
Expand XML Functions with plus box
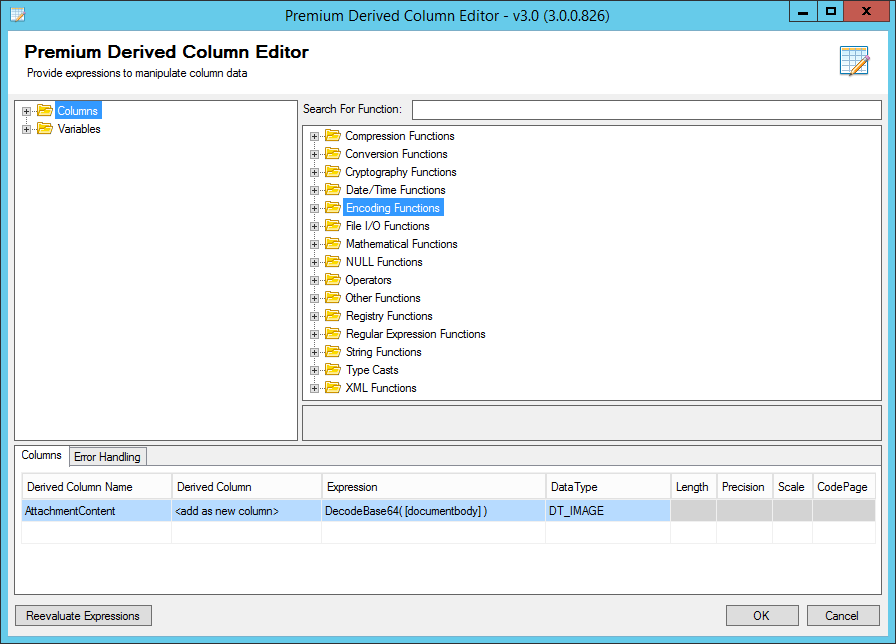click(x=314, y=388)
